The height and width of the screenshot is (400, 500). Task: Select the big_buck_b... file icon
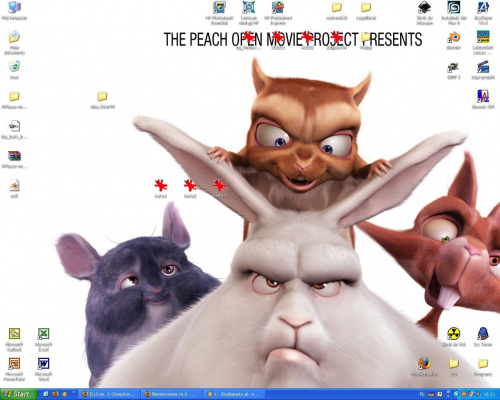point(14,126)
